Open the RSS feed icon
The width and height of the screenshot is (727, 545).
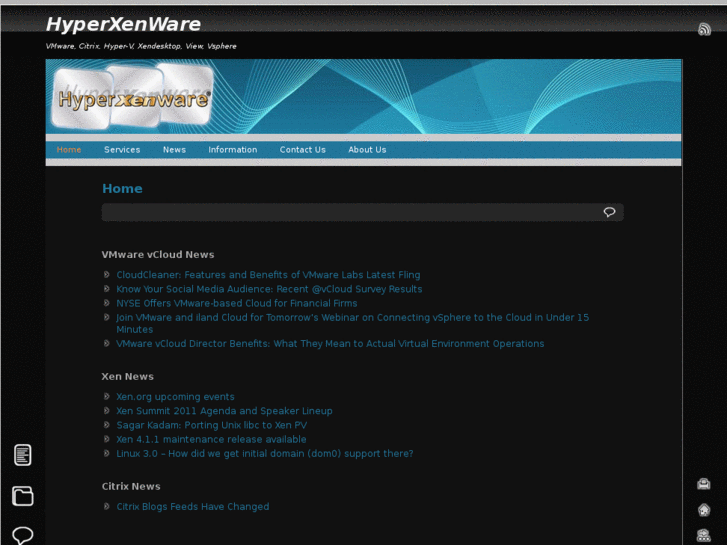(704, 29)
